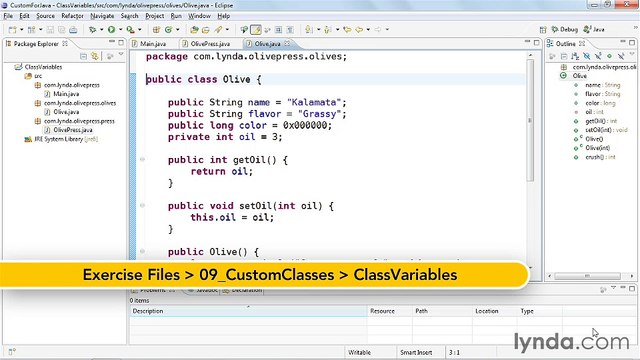Toggle Show Whitespace Characters icon
640x360 pixels.
coord(290,30)
